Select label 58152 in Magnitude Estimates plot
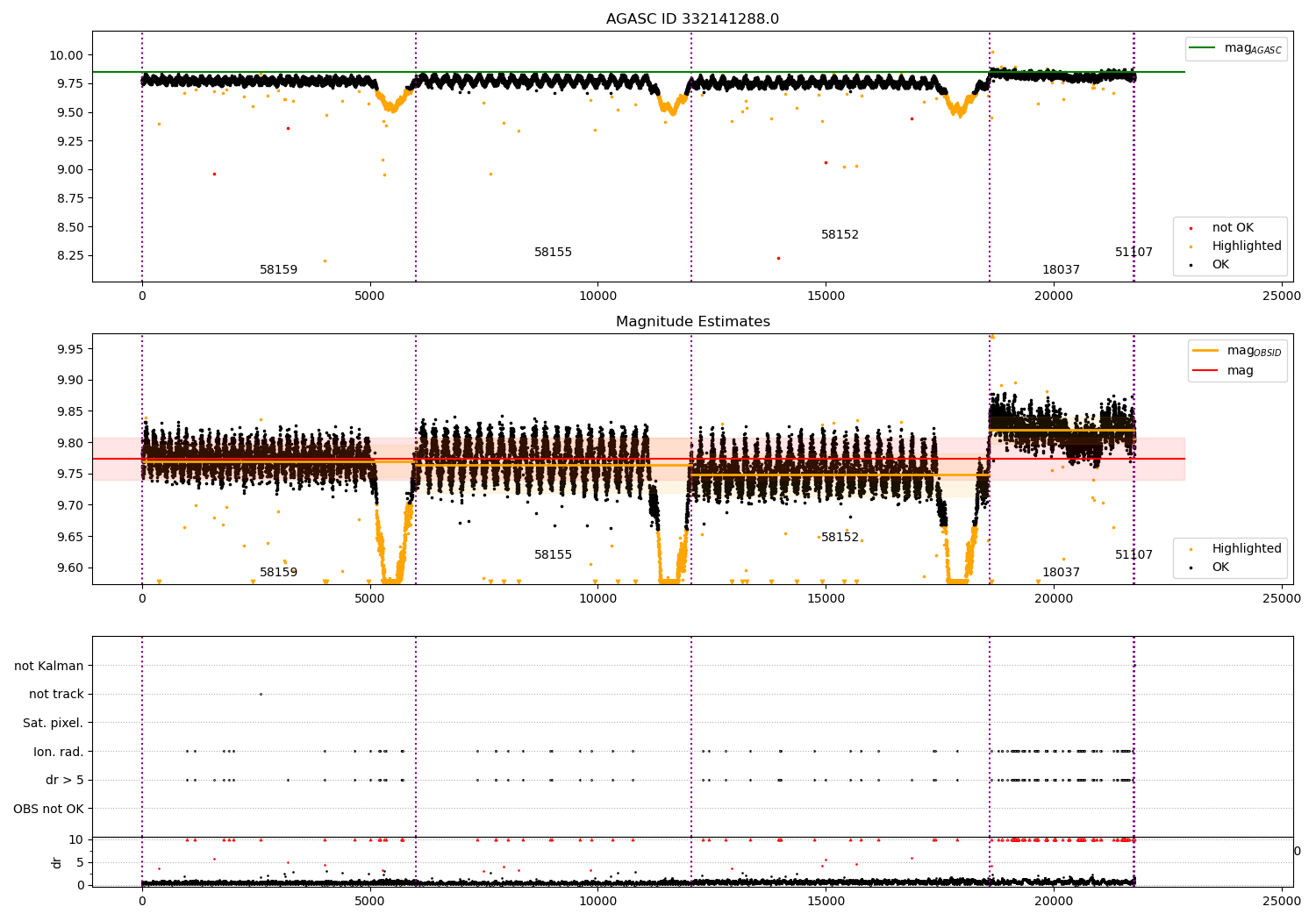The width and height of the screenshot is (1316, 921). pos(840,538)
